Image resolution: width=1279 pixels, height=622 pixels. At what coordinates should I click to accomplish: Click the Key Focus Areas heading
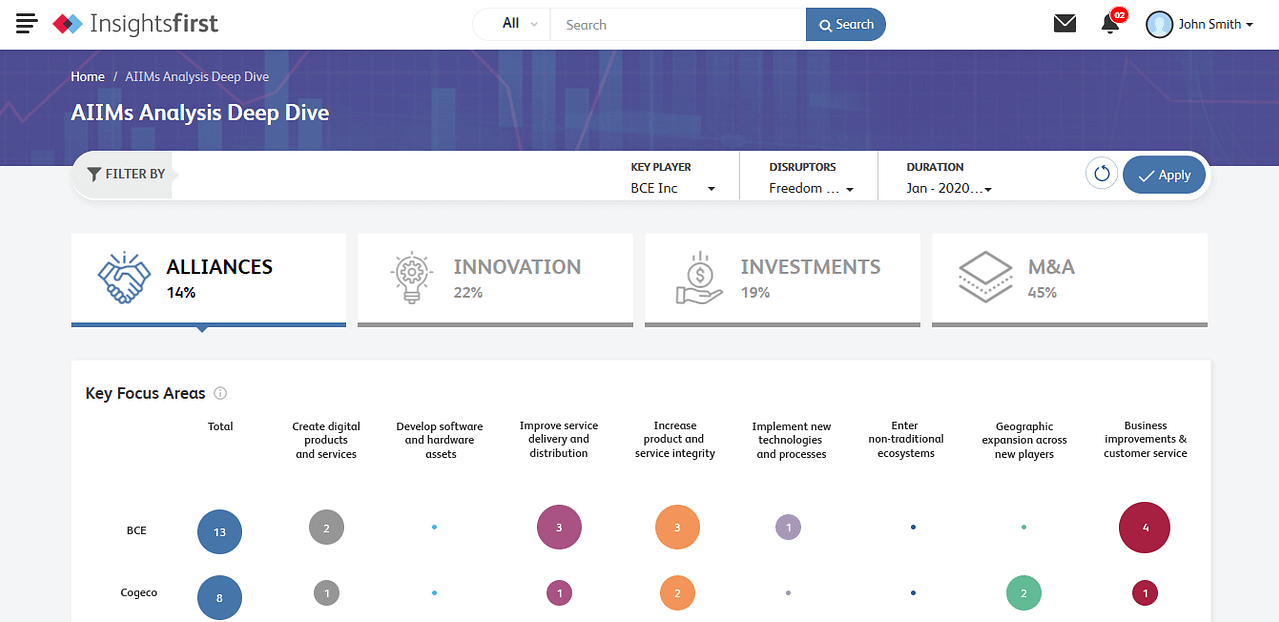coord(146,393)
